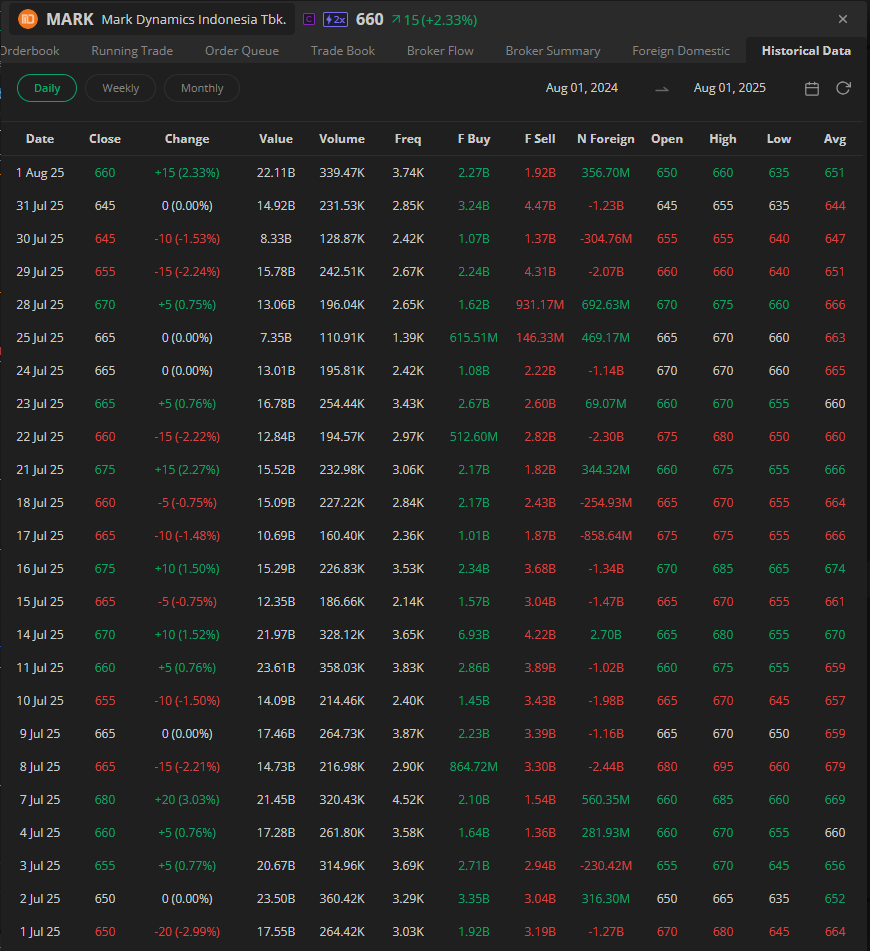
Task: Click the -20 (-2.99%) change cell
Action: (187, 932)
